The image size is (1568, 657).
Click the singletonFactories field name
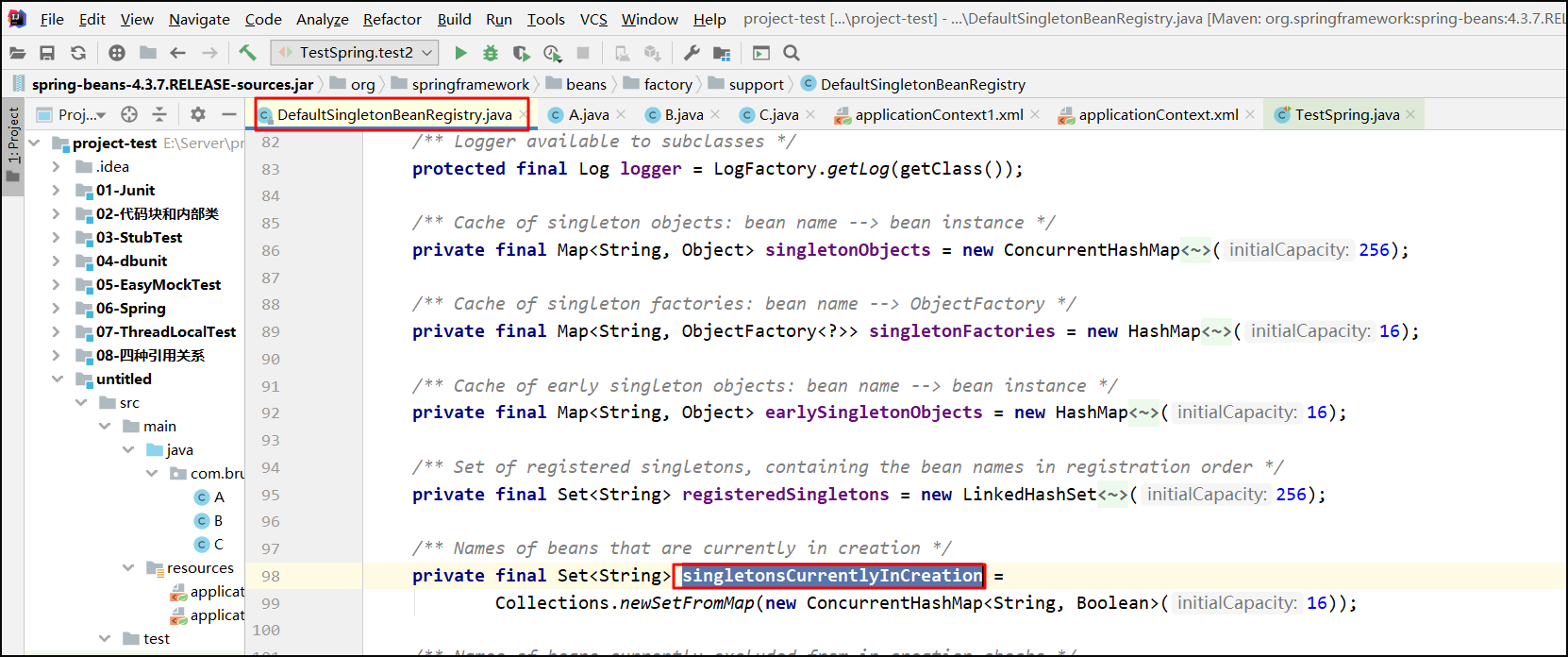pos(962,330)
